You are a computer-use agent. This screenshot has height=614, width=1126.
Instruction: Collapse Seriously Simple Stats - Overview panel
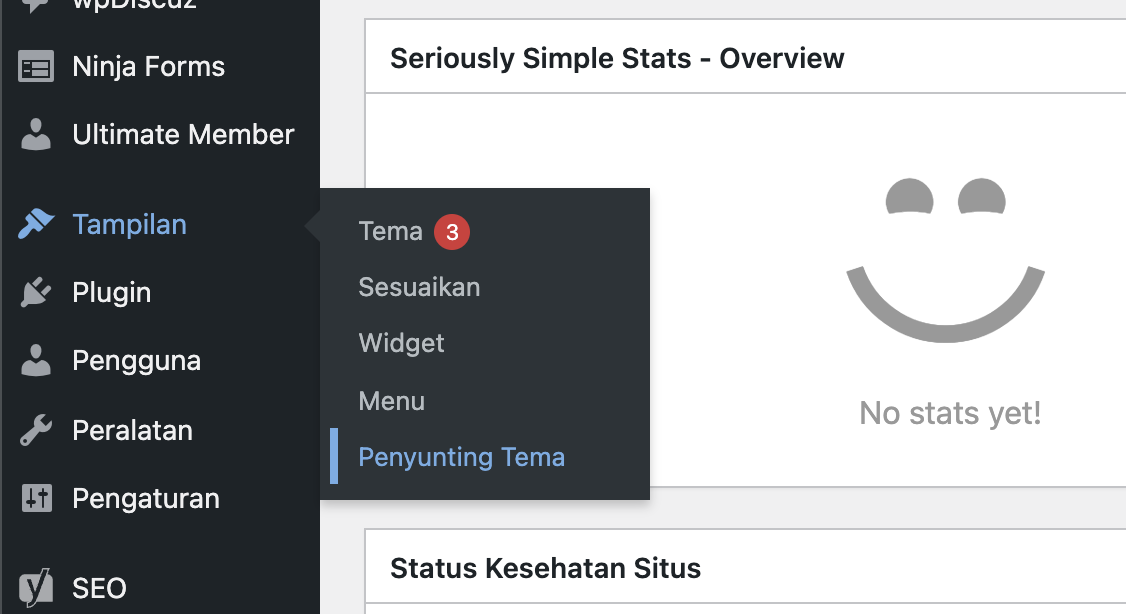pyautogui.click(x=617, y=59)
